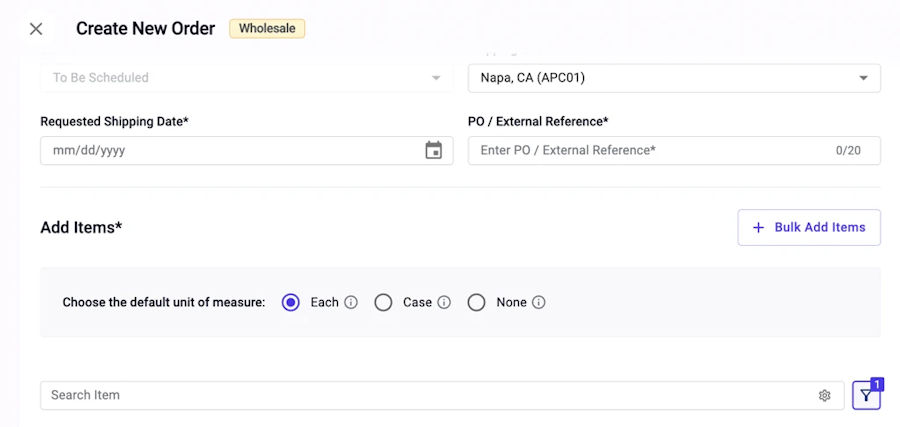The width and height of the screenshot is (900, 427).
Task: Click the Bulk Add Items button
Action: pos(809,227)
